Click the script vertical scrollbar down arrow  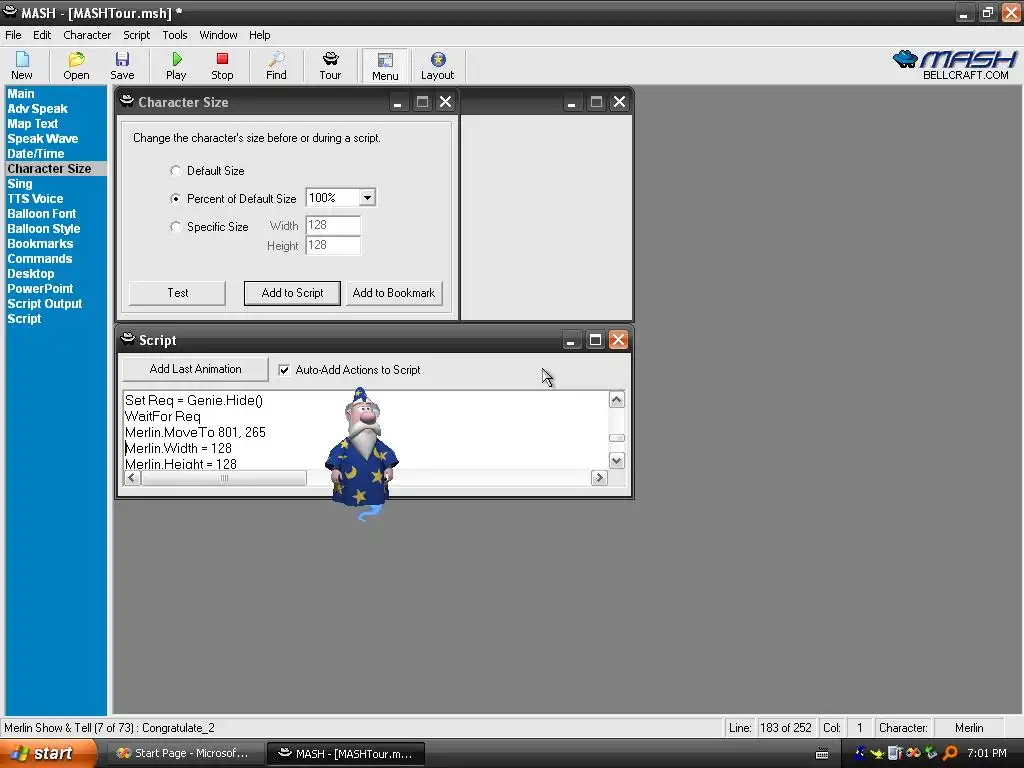coord(616,460)
